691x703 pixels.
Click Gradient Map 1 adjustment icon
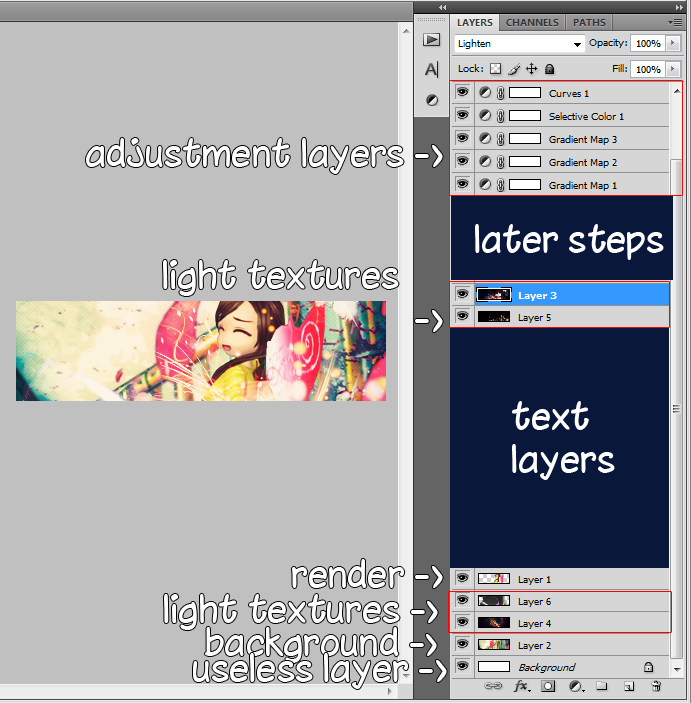485,184
